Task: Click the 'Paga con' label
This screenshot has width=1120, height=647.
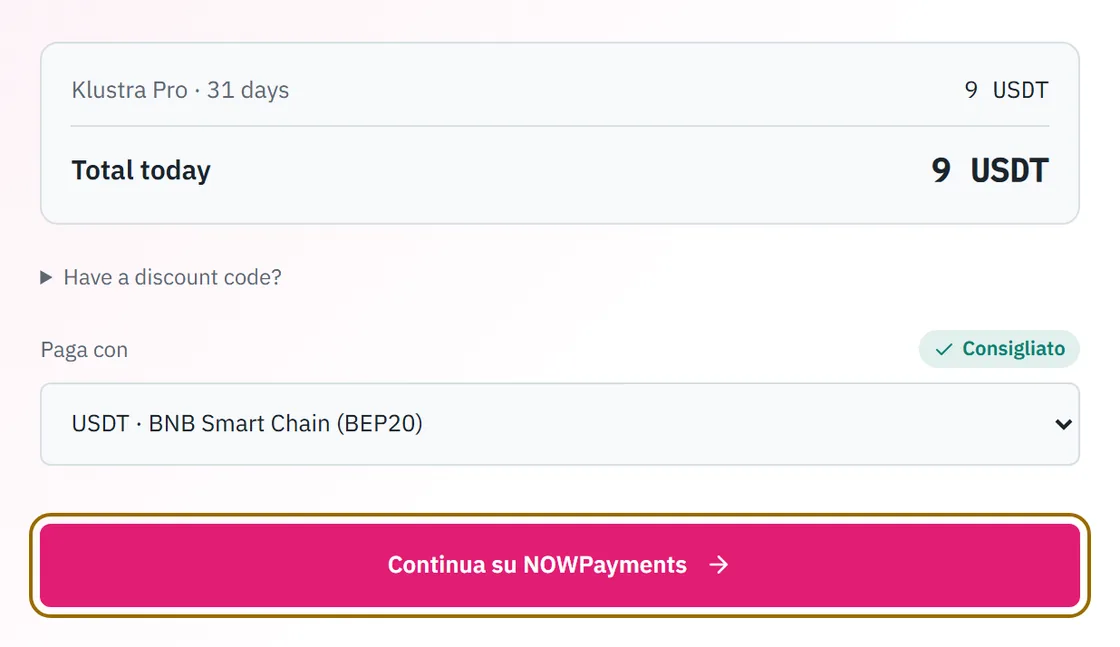Action: pyautogui.click(x=84, y=350)
